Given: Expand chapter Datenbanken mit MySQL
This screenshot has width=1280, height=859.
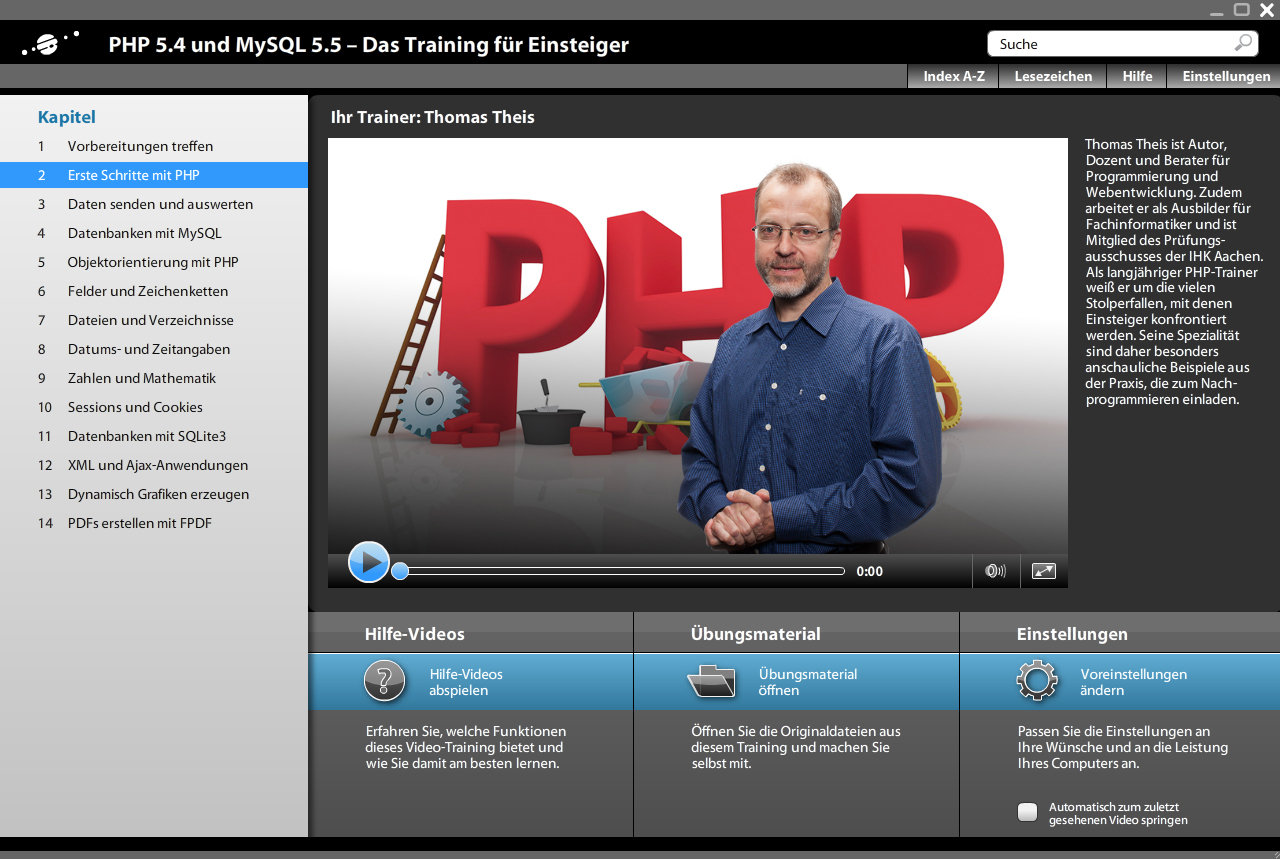Looking at the screenshot, I should point(145,233).
